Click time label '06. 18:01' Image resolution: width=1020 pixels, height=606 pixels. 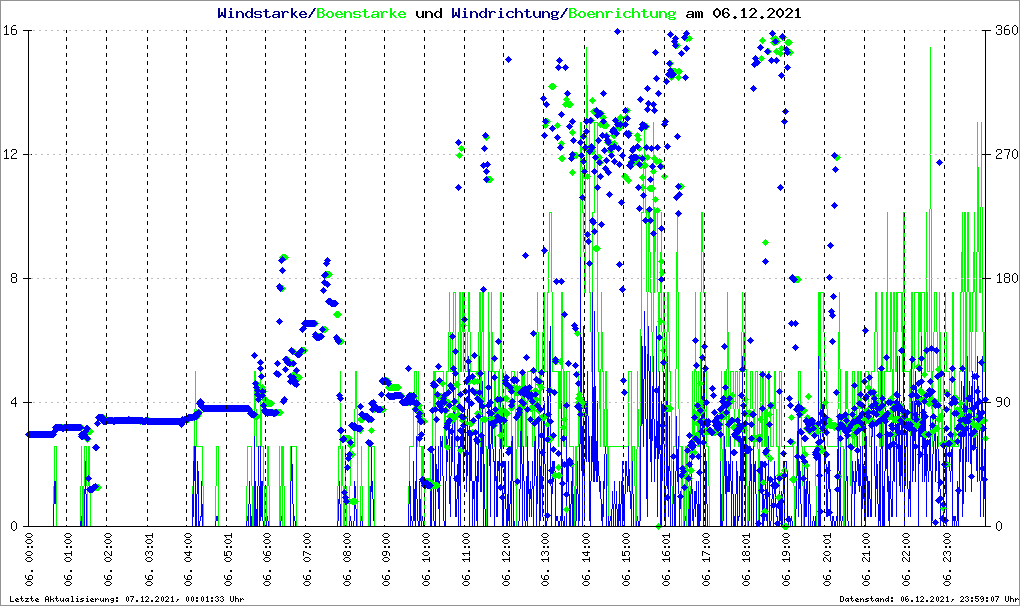click(746, 559)
